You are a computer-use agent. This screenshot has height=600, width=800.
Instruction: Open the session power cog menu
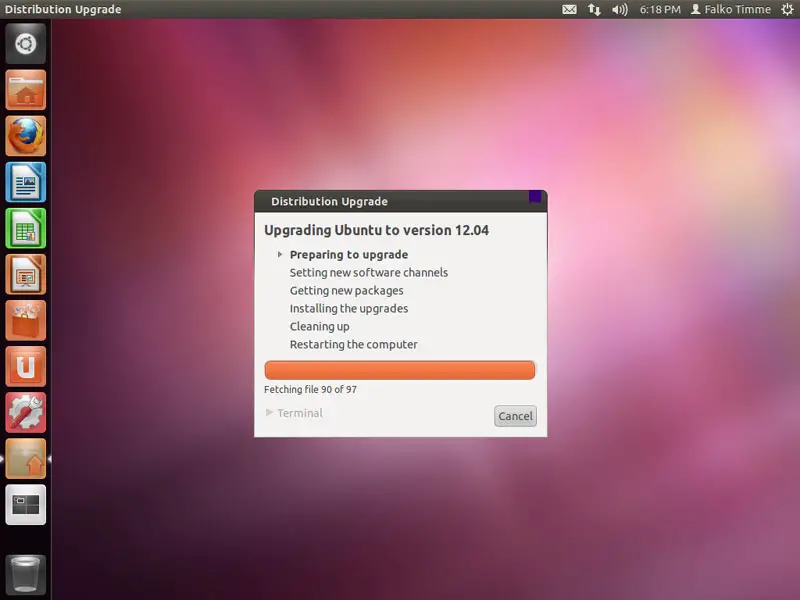[787, 9]
